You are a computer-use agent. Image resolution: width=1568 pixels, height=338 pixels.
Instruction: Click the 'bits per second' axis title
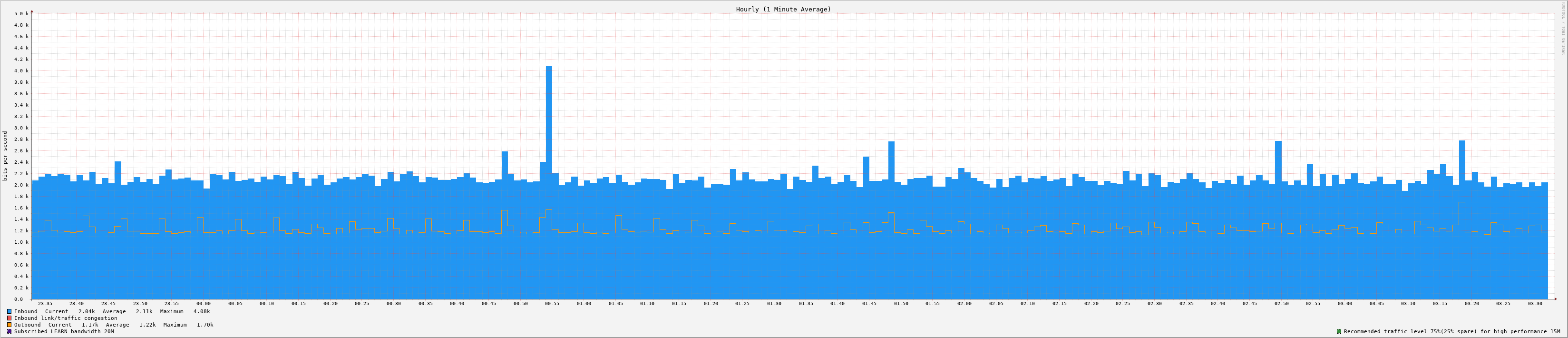pos(6,156)
